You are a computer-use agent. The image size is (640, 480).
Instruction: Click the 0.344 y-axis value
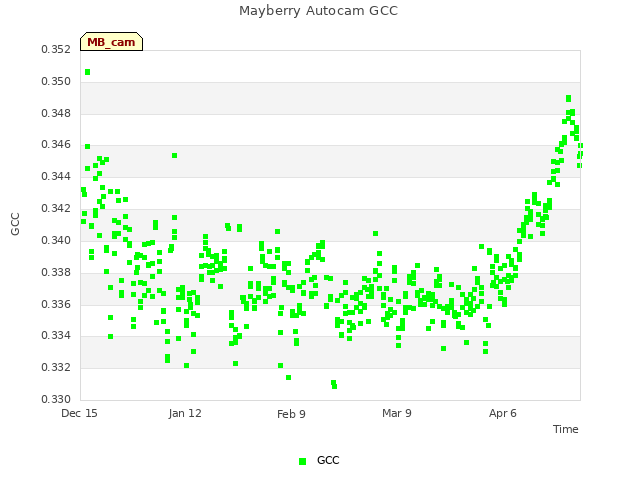(56, 176)
